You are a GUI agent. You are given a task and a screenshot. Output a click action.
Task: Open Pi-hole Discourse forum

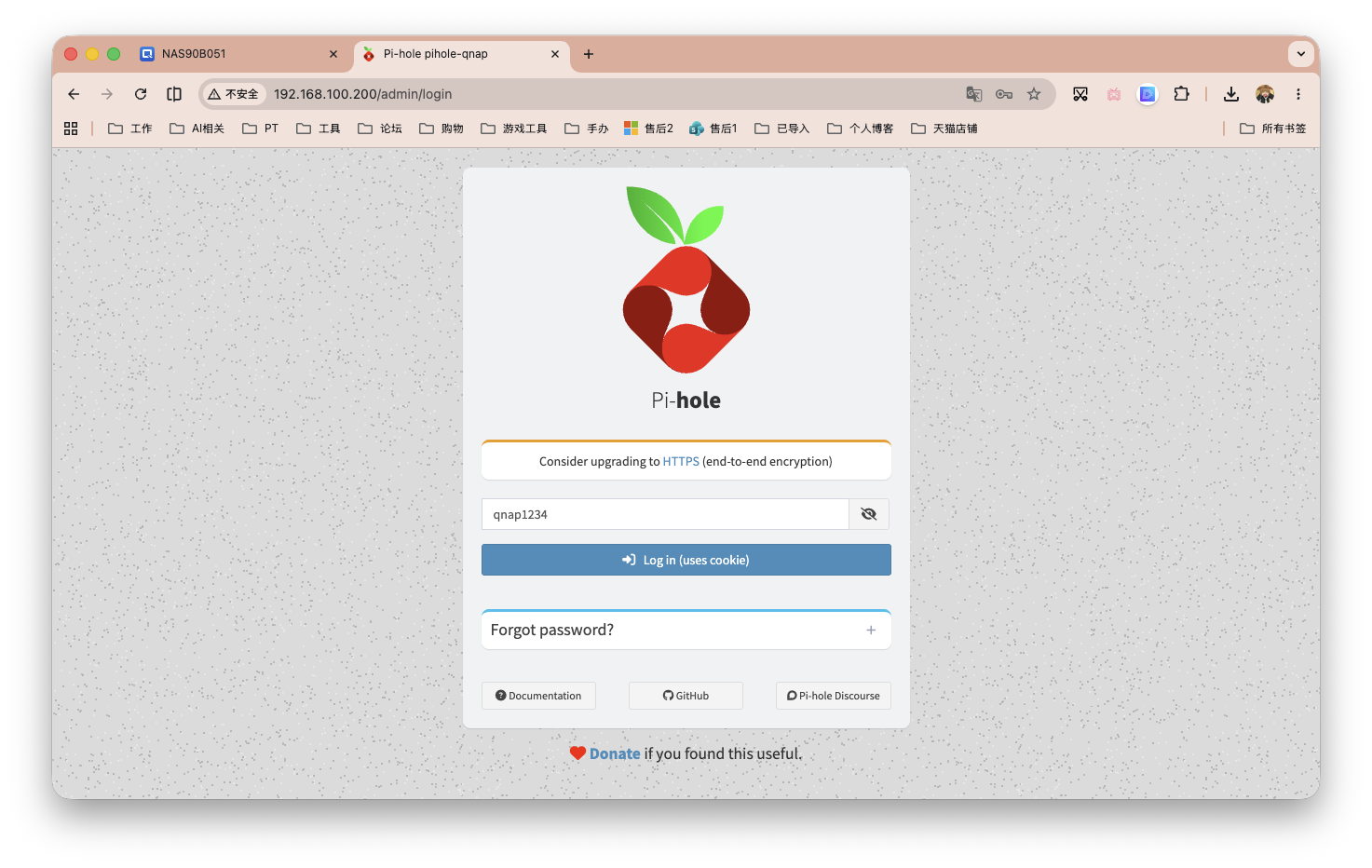pos(834,696)
